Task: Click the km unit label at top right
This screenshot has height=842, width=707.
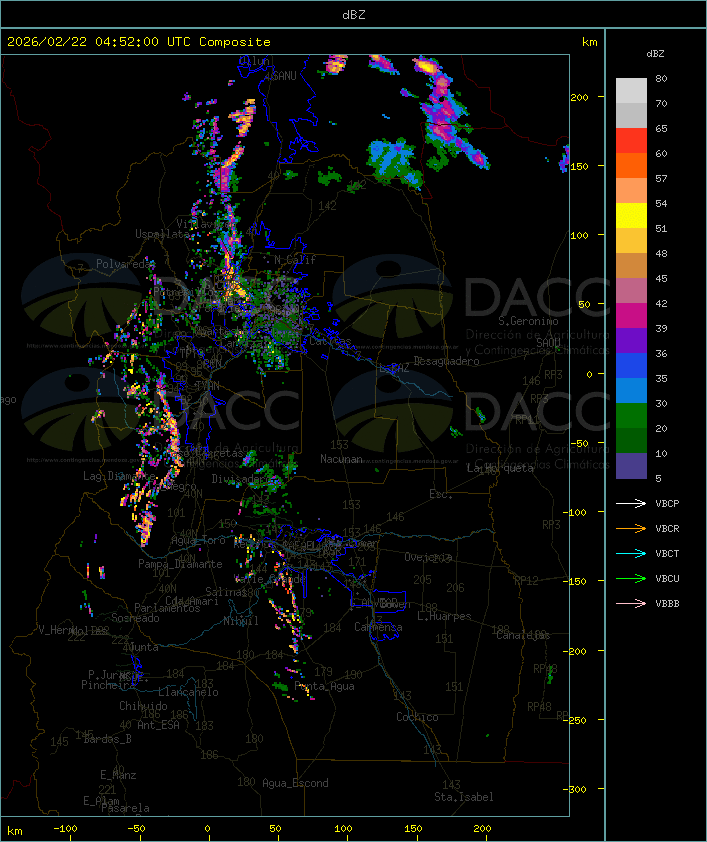Action: 589,41
